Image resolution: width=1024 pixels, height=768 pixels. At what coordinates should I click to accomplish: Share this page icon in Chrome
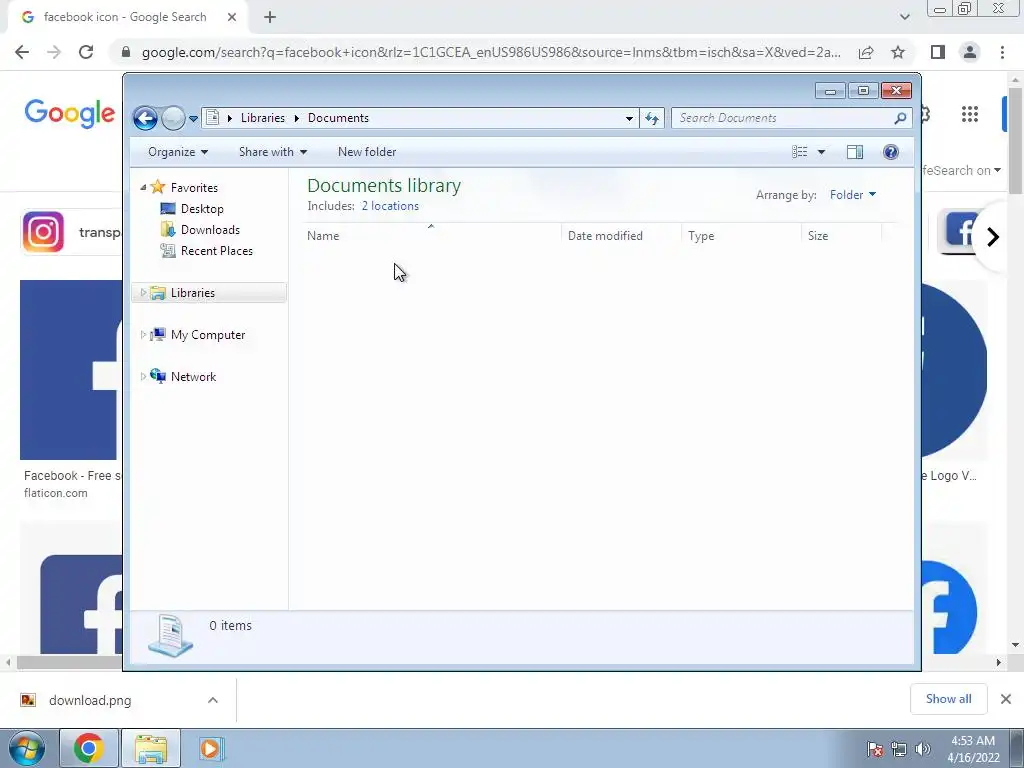pyautogui.click(x=866, y=52)
